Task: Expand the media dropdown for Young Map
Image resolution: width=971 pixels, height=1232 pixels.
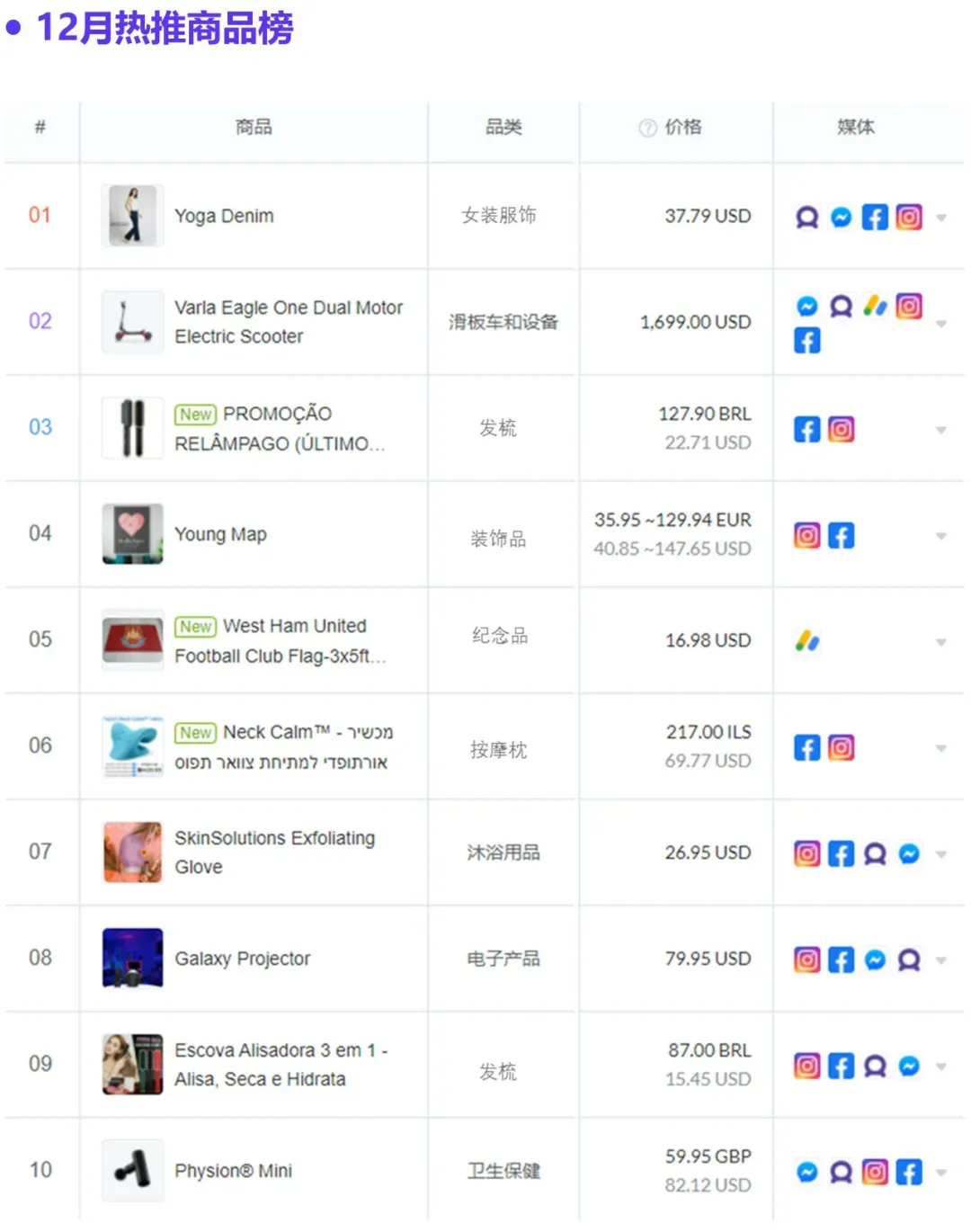Action: click(x=941, y=536)
